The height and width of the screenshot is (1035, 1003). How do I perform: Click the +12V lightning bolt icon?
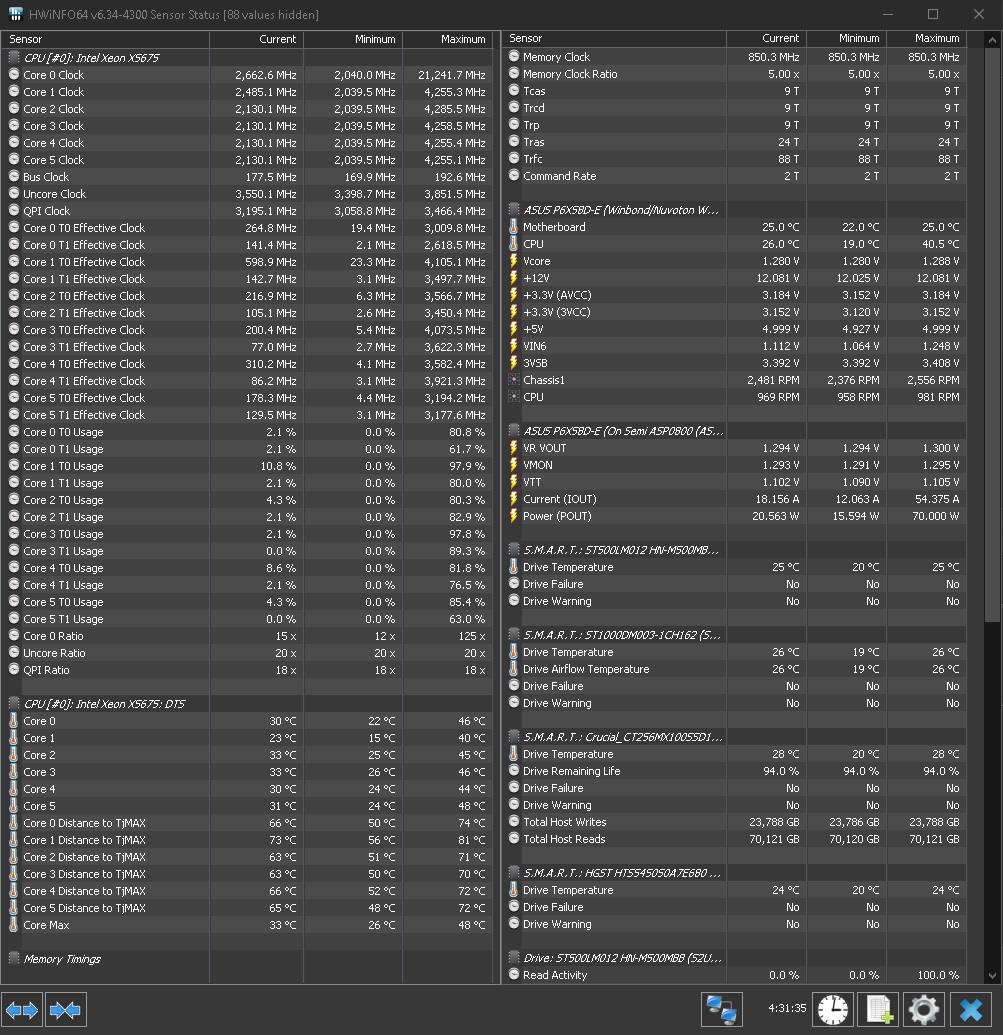(x=513, y=278)
